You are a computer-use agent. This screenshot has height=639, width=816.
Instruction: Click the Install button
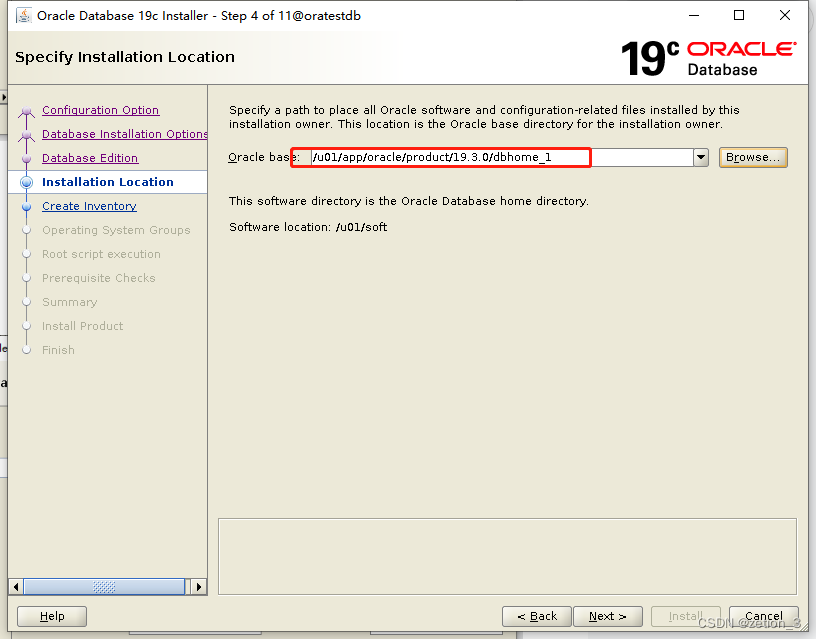click(686, 616)
